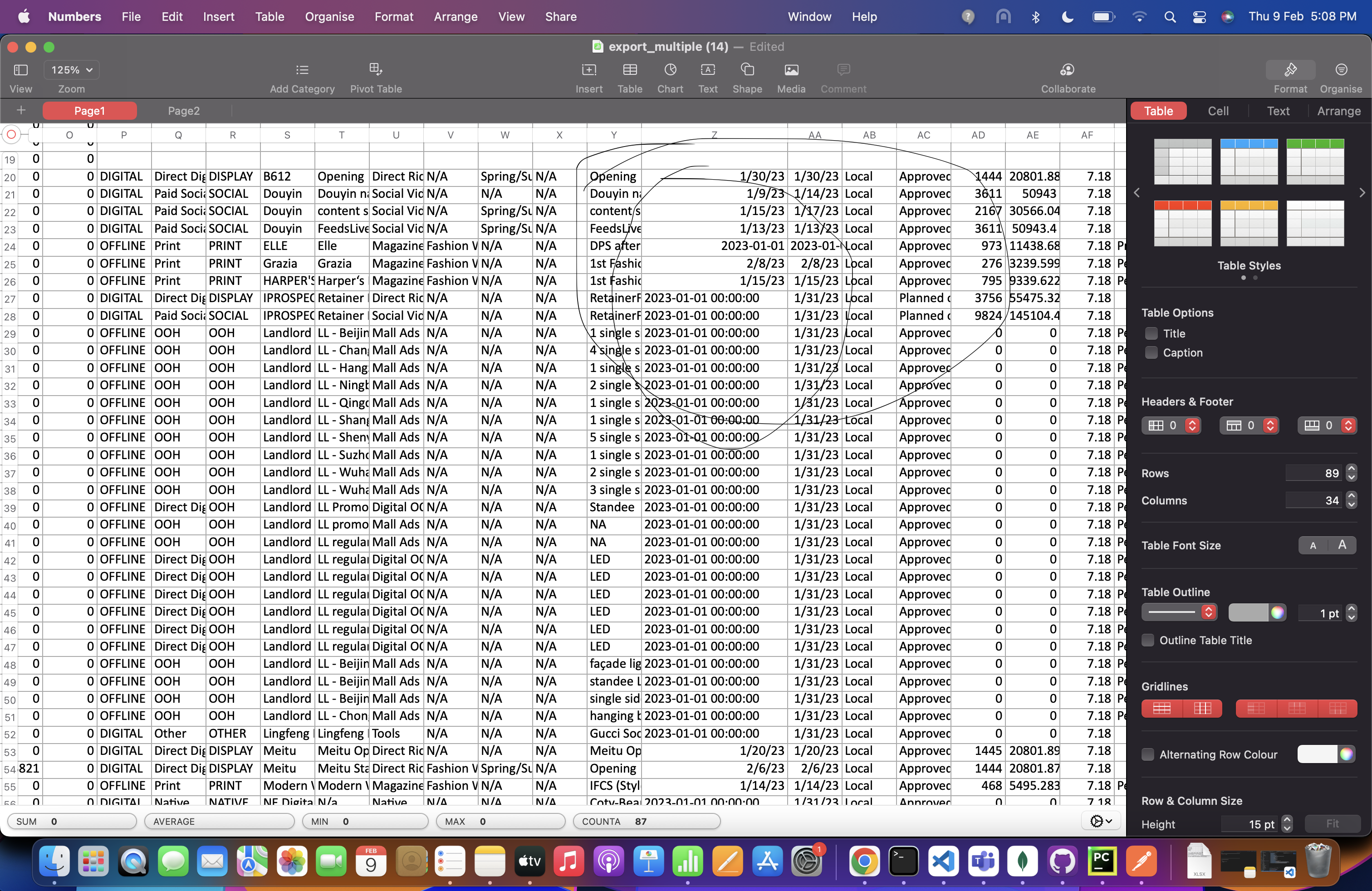Toggle vertical body column gridlines
The width and height of the screenshot is (1372, 891).
(x=1202, y=708)
